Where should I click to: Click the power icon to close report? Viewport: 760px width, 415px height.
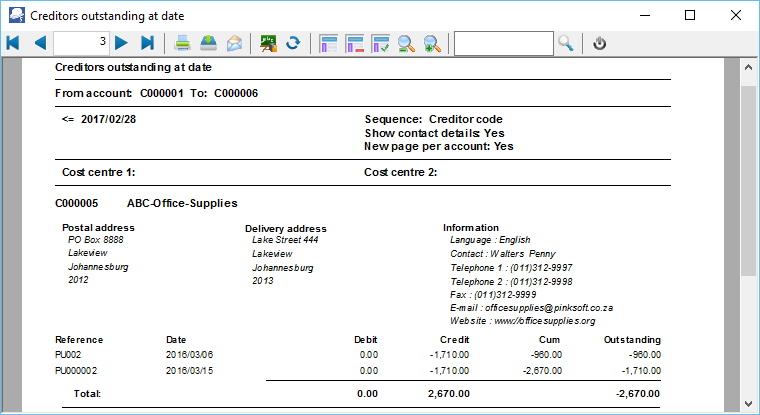point(600,43)
